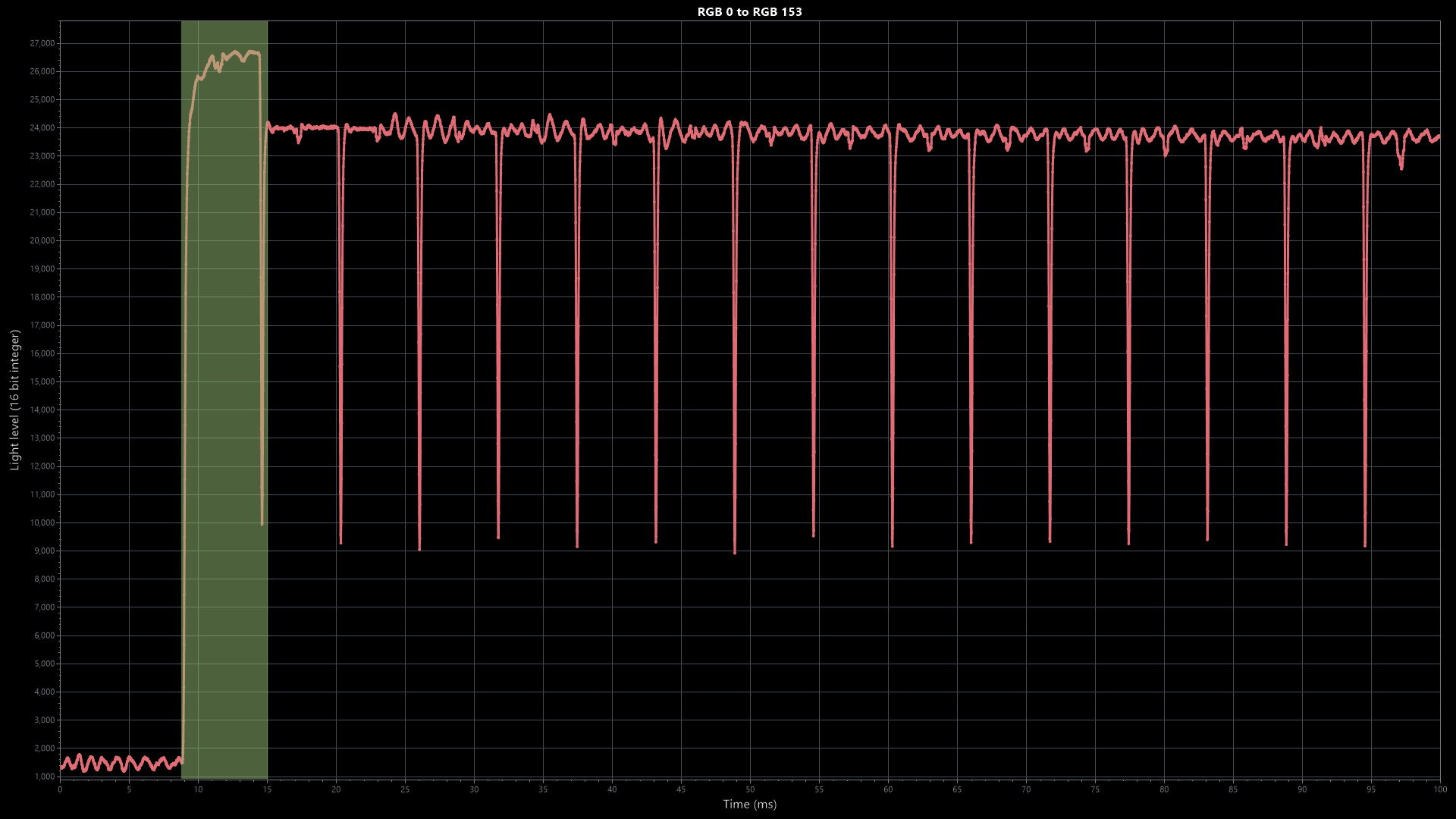Click the 15,000 y-axis tick label
The image size is (1456, 819).
click(42, 381)
